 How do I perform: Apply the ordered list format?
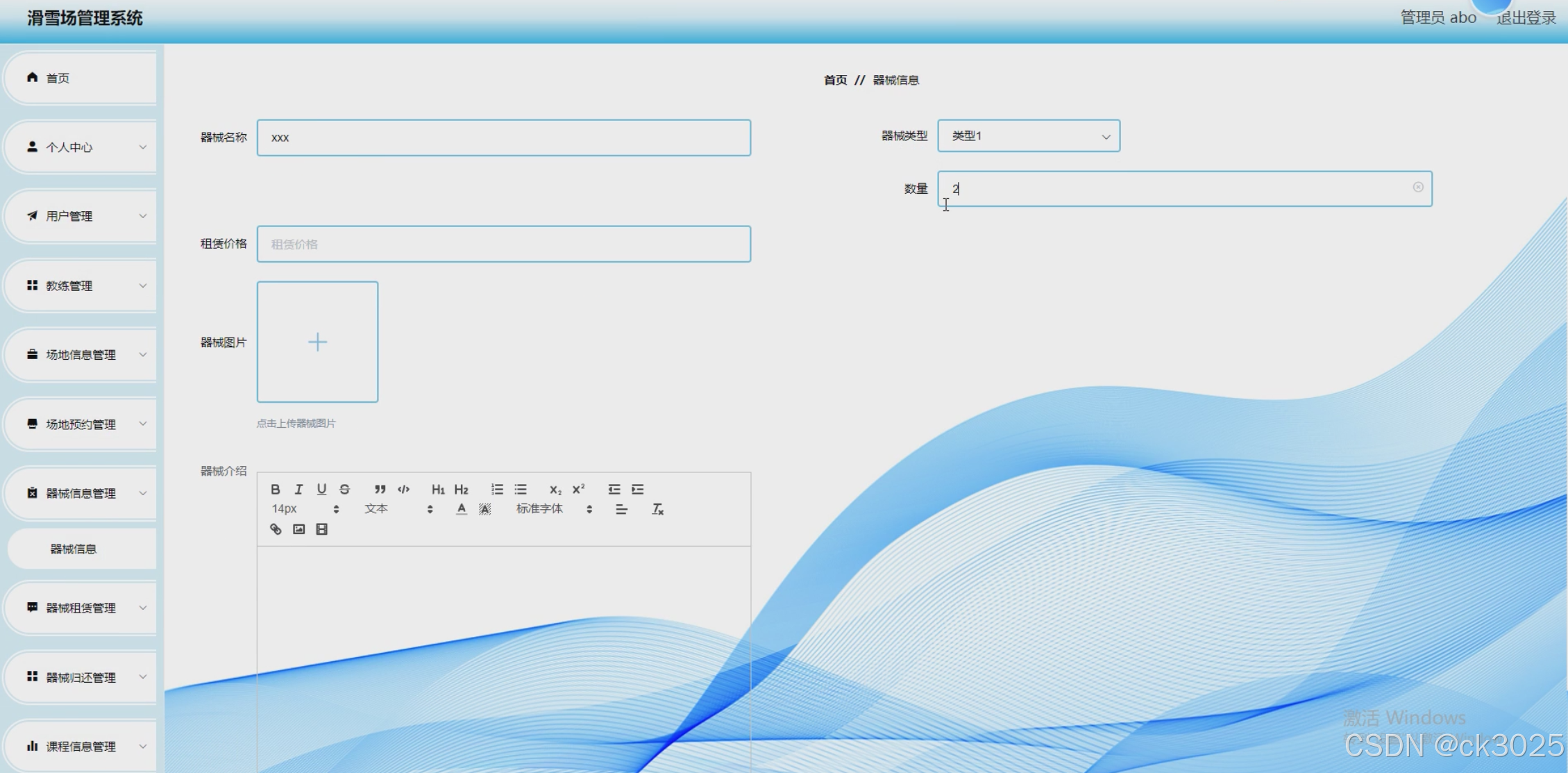(497, 489)
